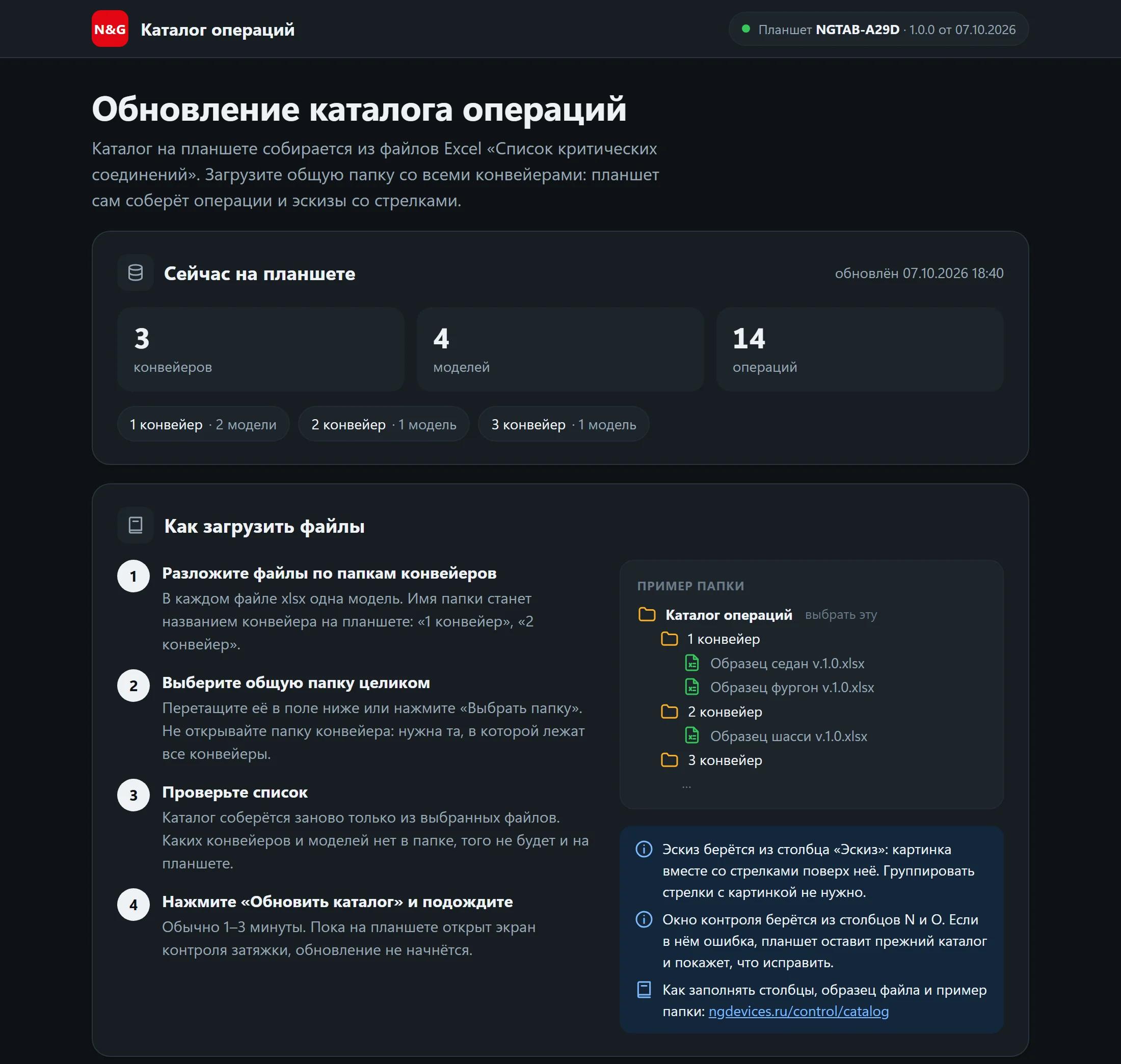Click the book icon next to «Как заполнять столбцы»
Image resolution: width=1121 pixels, height=1064 pixels.
644,990
